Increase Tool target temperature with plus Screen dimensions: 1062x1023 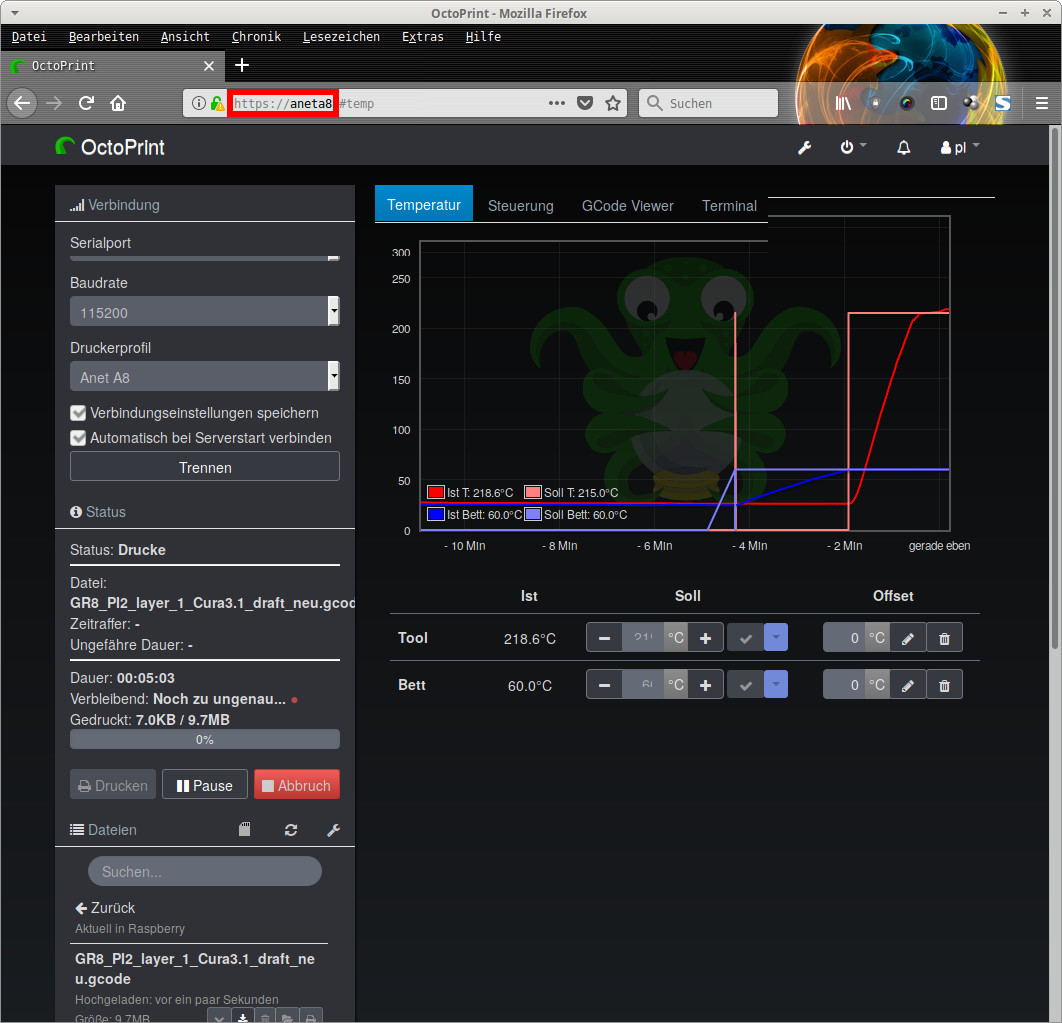(x=705, y=638)
